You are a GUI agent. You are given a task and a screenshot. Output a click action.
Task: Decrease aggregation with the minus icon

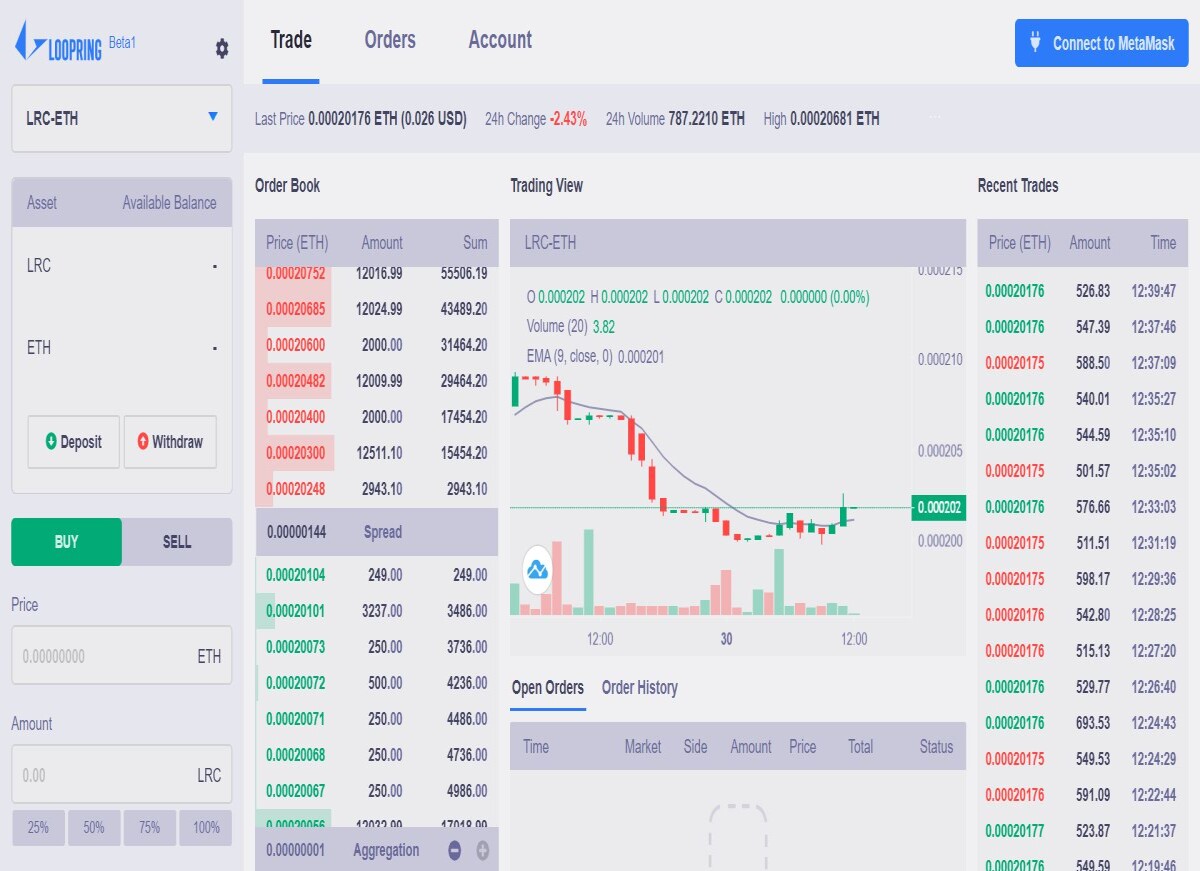(455, 851)
